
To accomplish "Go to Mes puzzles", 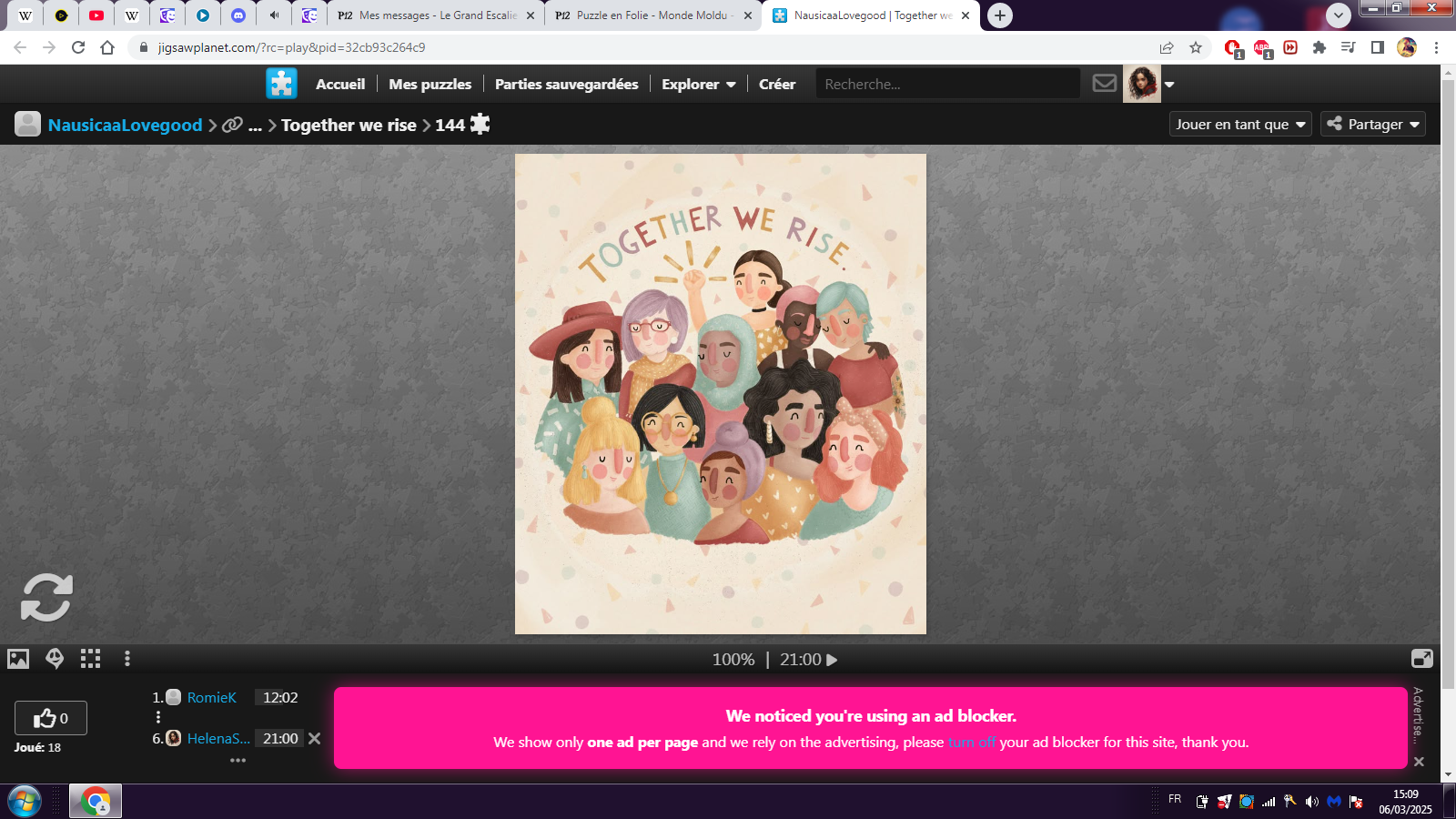I will tap(430, 84).
